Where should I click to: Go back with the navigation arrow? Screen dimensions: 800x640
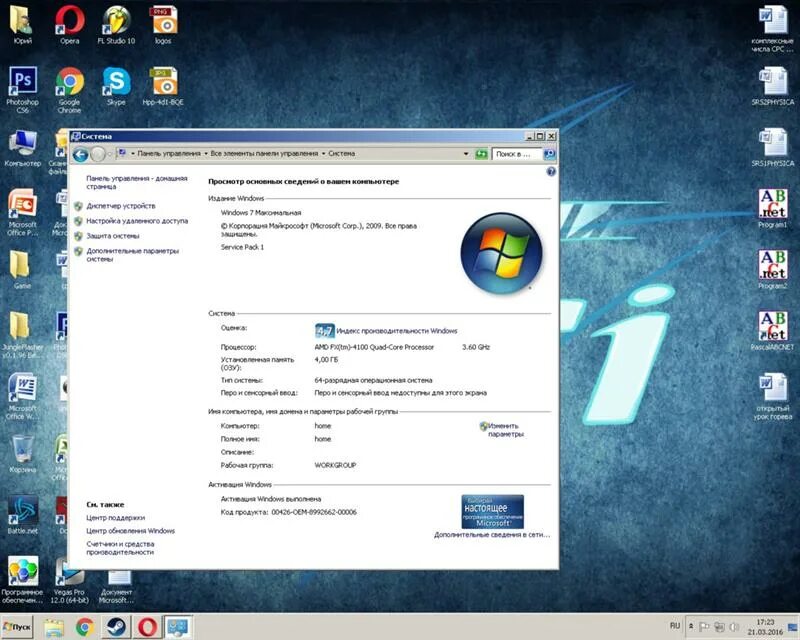tap(80, 154)
